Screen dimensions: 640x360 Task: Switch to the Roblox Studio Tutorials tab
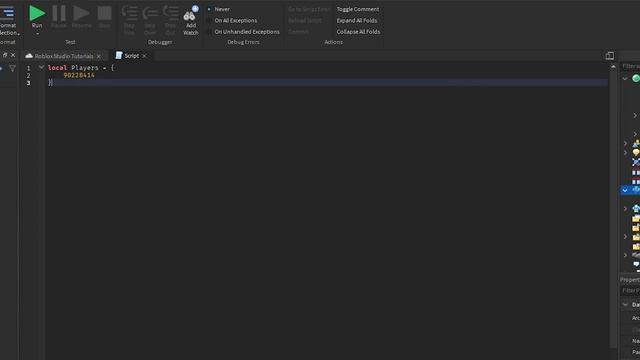coord(64,56)
